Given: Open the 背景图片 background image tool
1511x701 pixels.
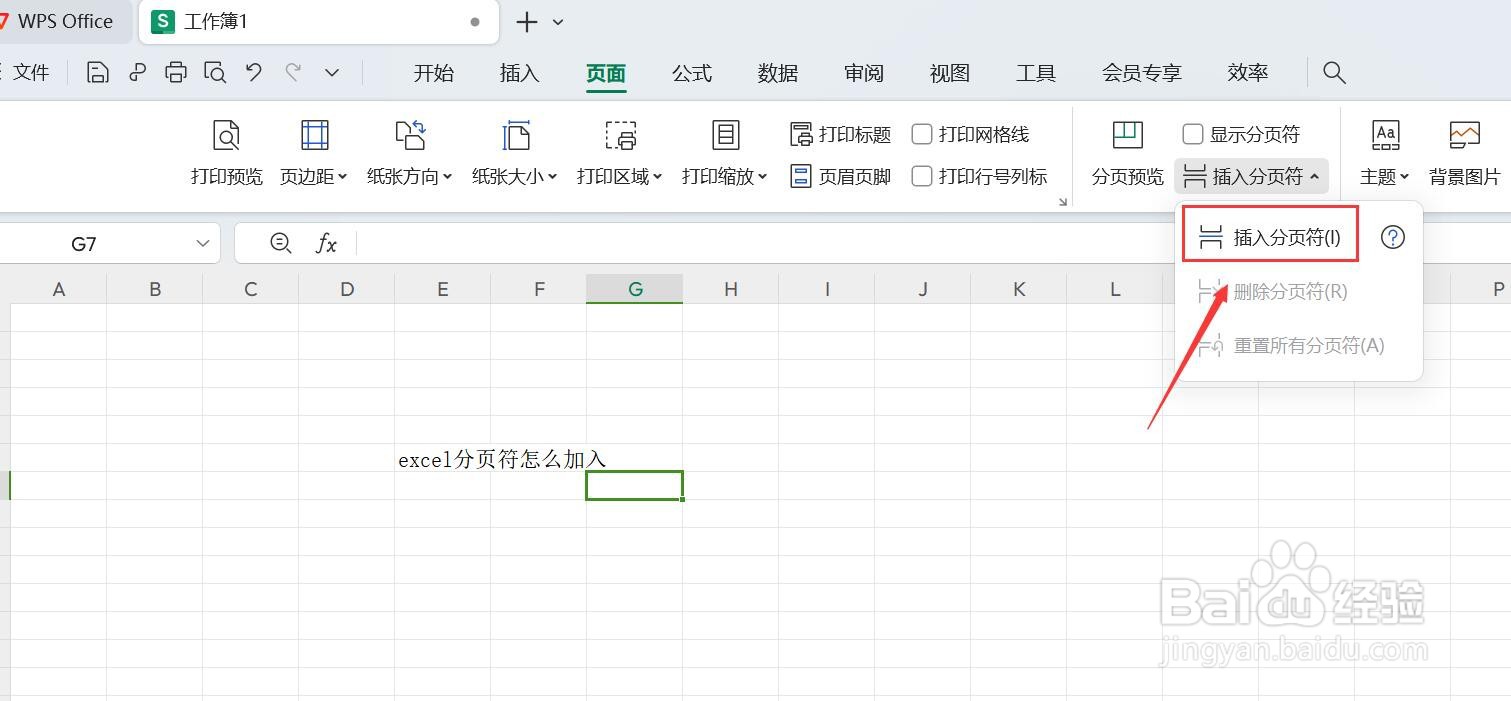Looking at the screenshot, I should [x=1465, y=152].
